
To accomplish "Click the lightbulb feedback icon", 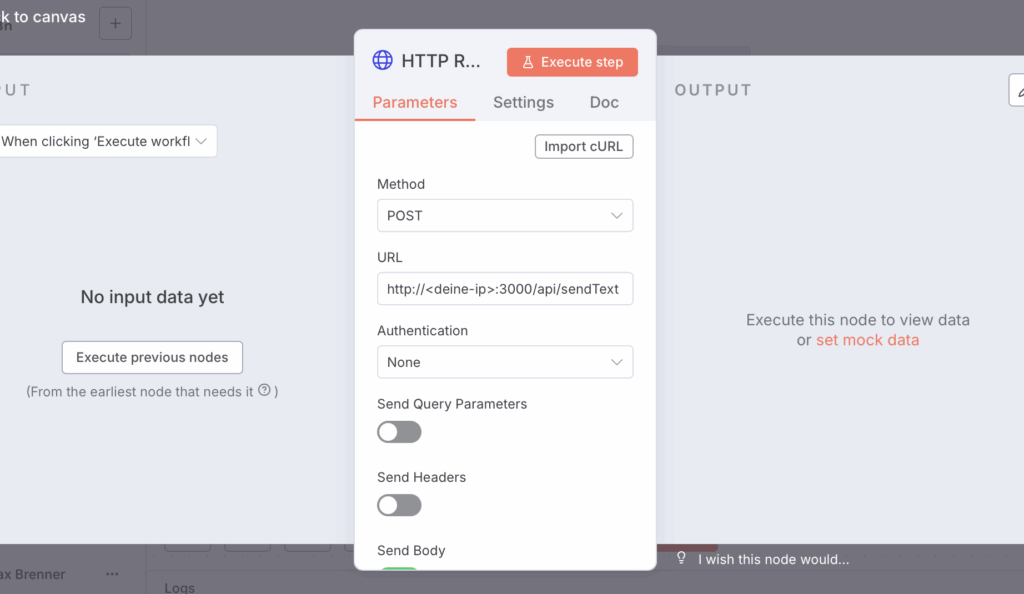I will click(x=682, y=559).
